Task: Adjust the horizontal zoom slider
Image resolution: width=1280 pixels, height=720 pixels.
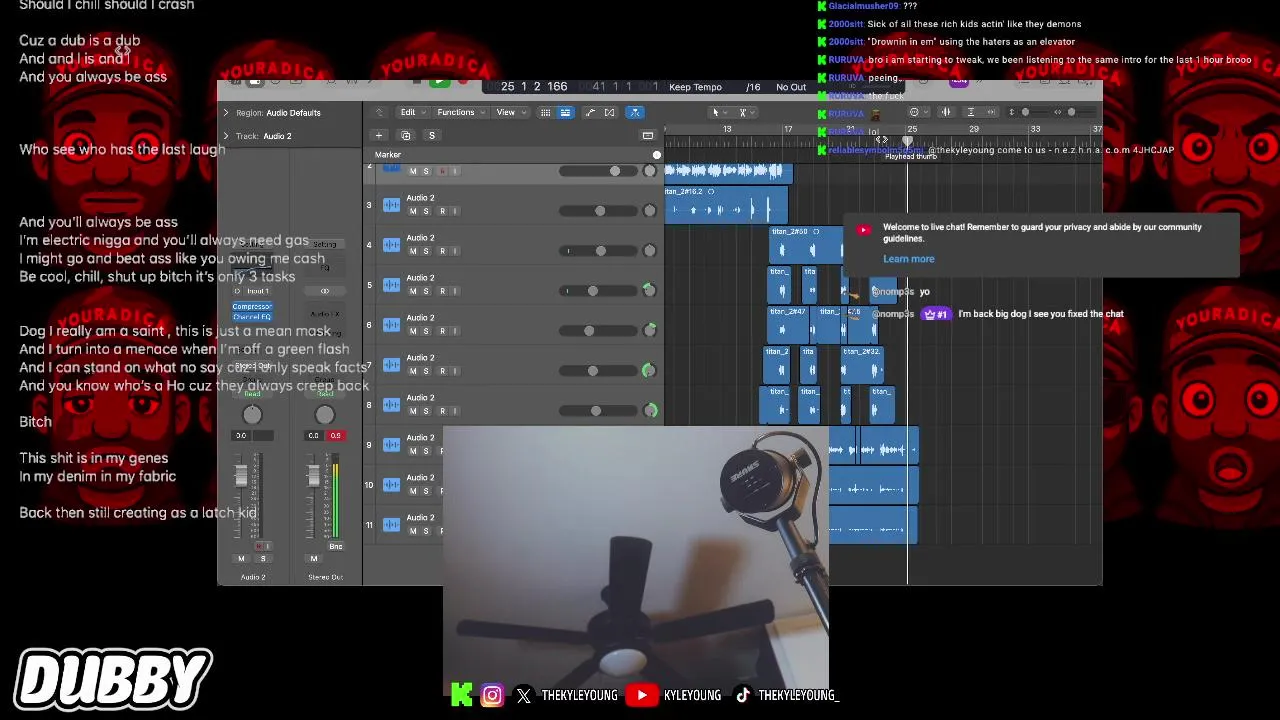Action: (x=1071, y=112)
